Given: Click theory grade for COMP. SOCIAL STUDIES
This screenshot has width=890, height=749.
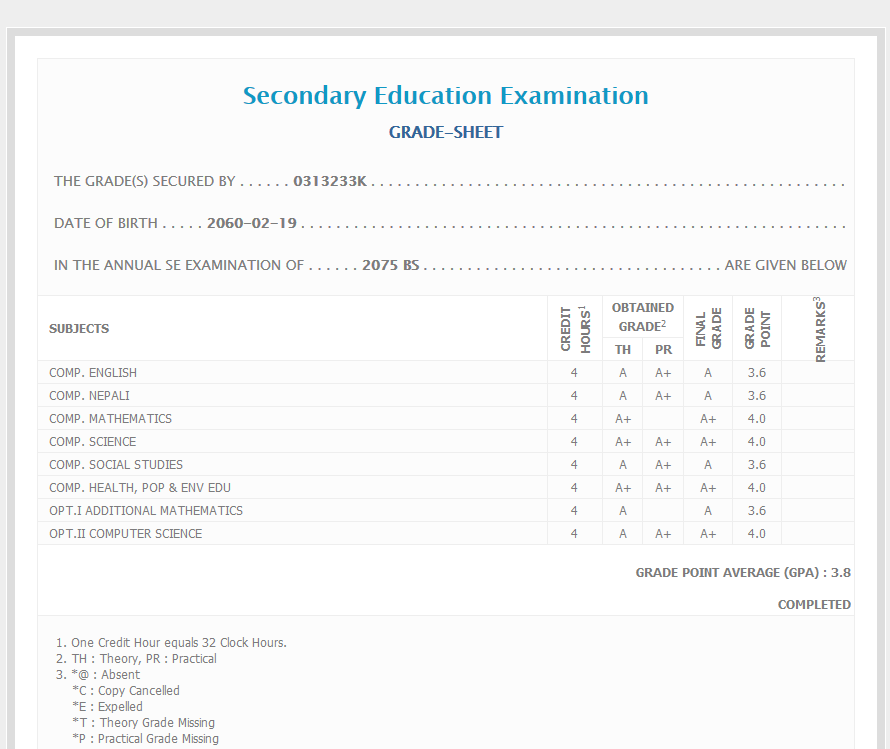Looking at the screenshot, I should pos(623,465).
